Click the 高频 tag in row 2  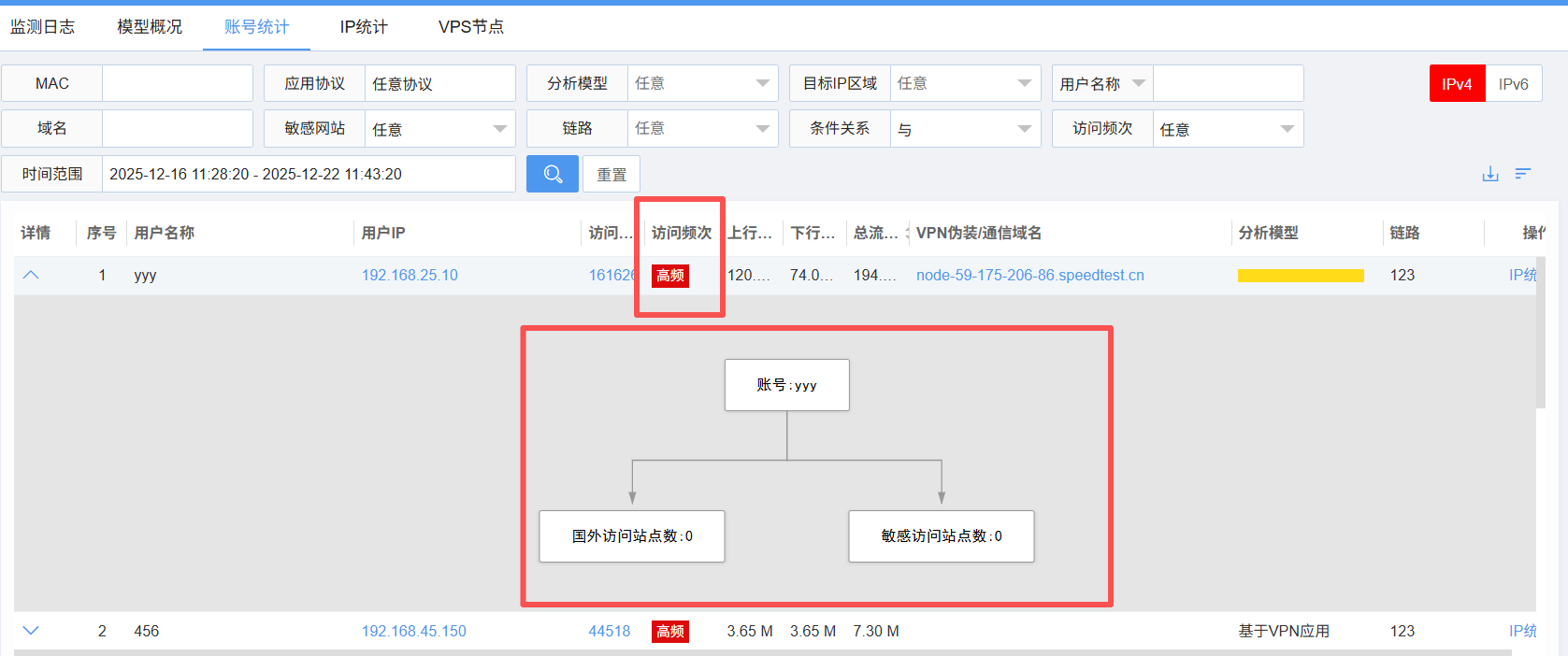point(669,632)
